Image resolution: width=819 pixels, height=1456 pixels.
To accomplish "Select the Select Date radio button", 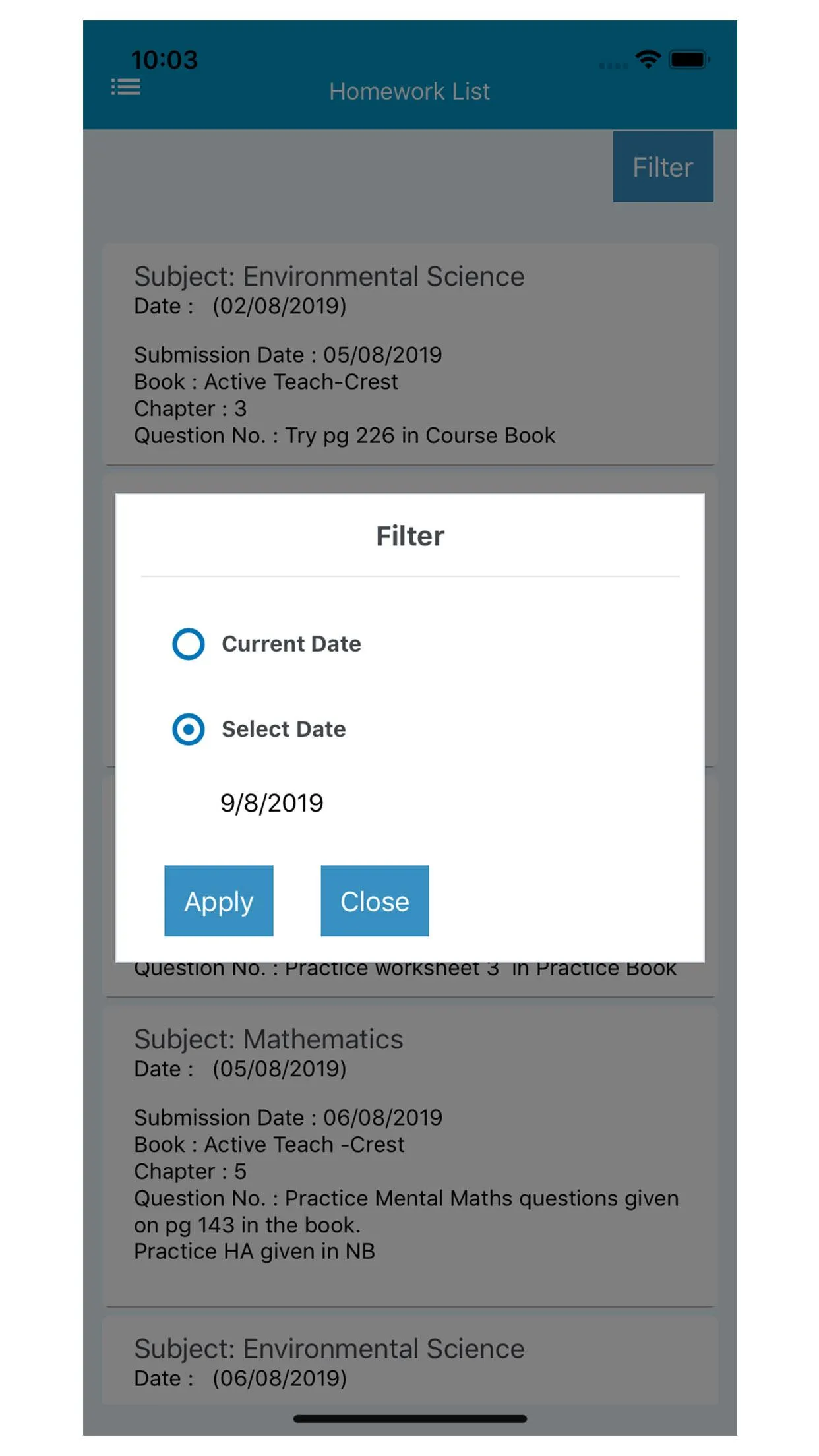I will 189,729.
